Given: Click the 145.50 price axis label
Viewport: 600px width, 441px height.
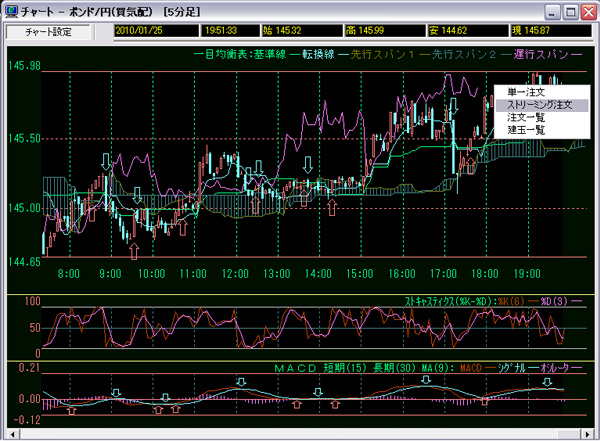Looking at the screenshot, I should [24, 139].
